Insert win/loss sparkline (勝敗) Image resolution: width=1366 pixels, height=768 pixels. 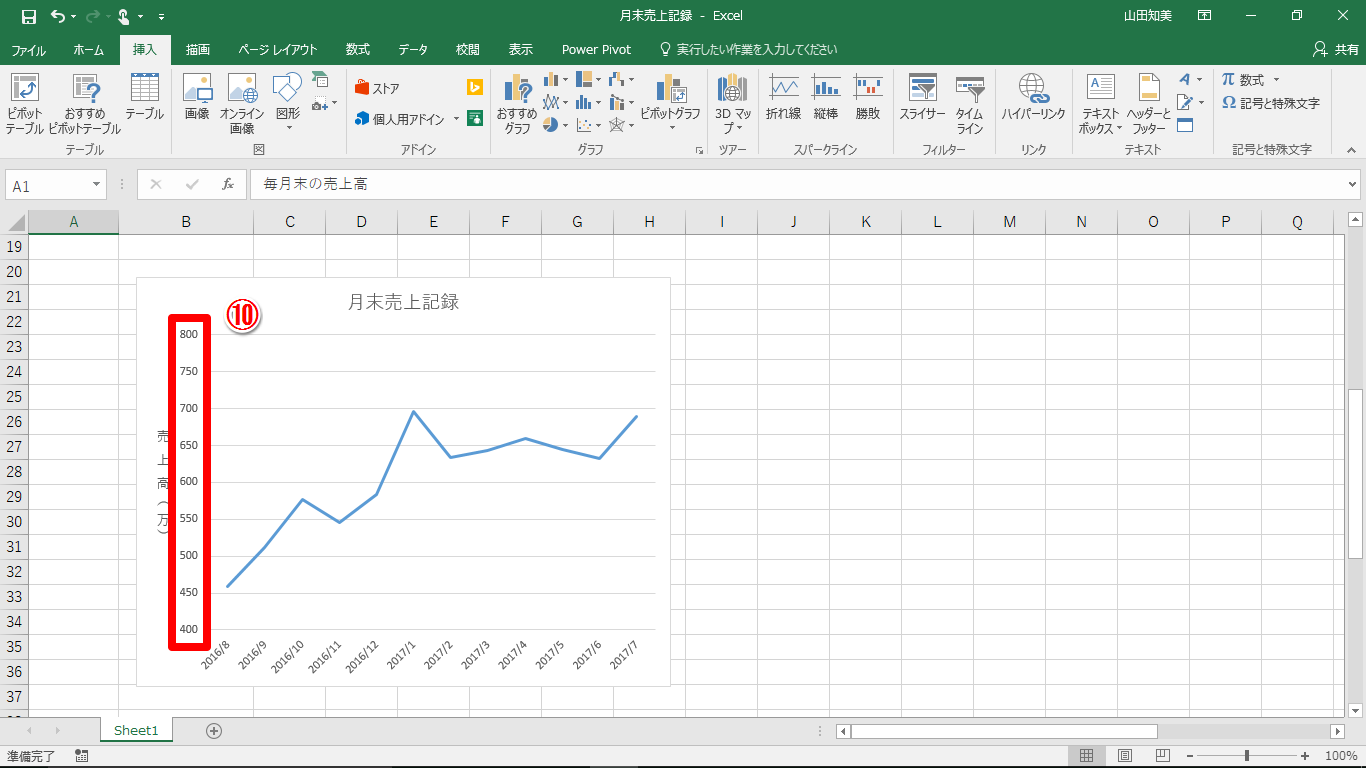(868, 98)
